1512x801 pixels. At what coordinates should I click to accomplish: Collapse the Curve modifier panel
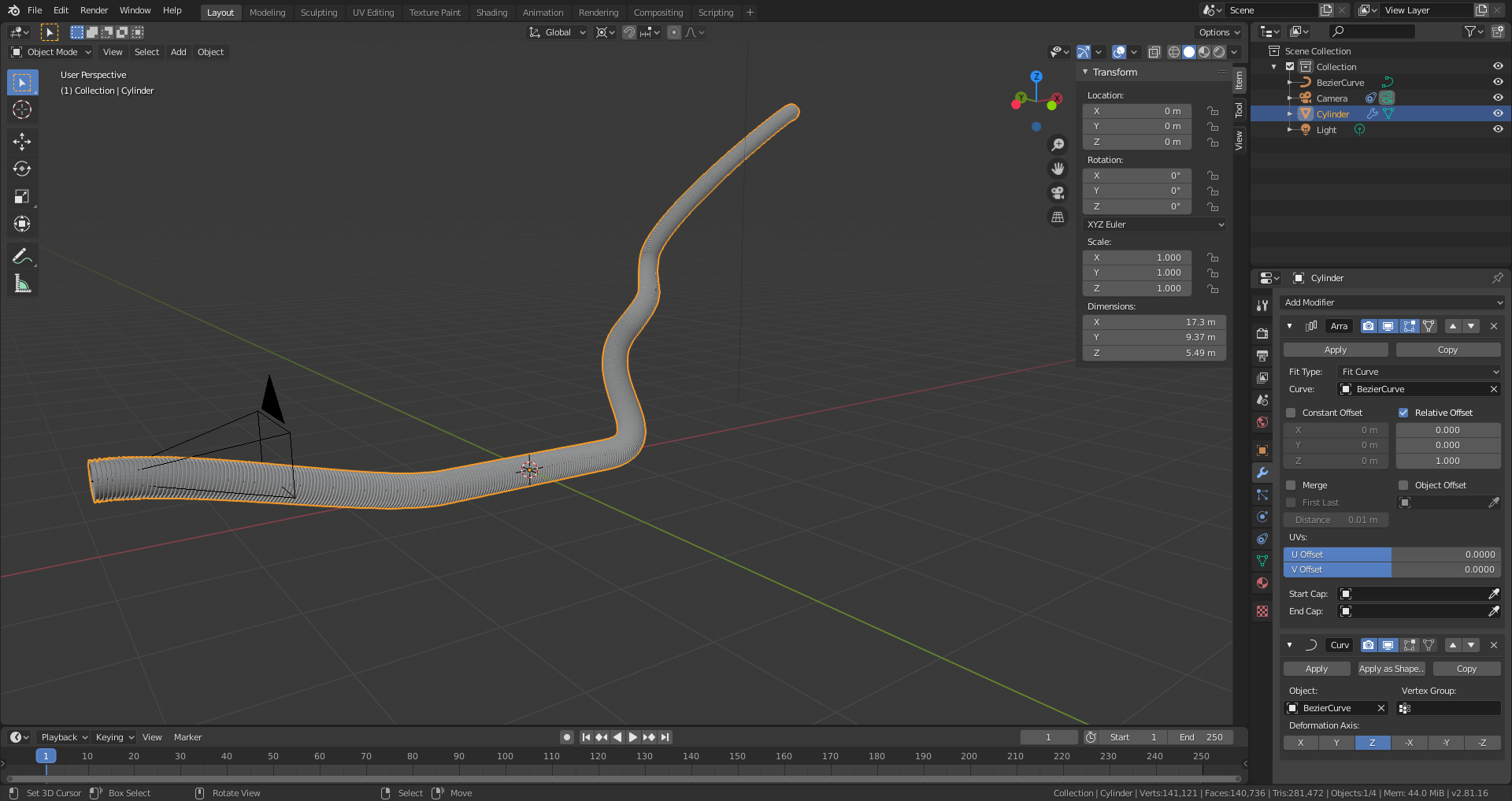pyautogui.click(x=1289, y=645)
